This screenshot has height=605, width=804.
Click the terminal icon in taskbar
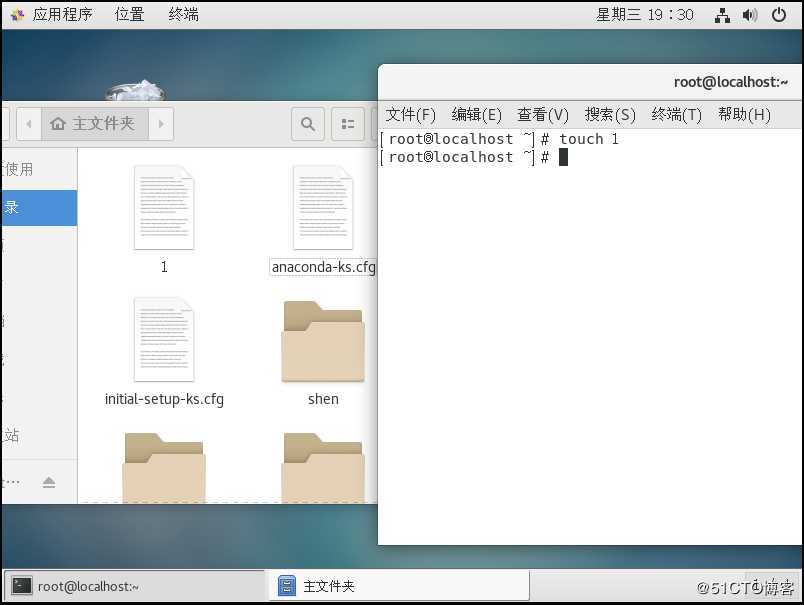point(22,586)
